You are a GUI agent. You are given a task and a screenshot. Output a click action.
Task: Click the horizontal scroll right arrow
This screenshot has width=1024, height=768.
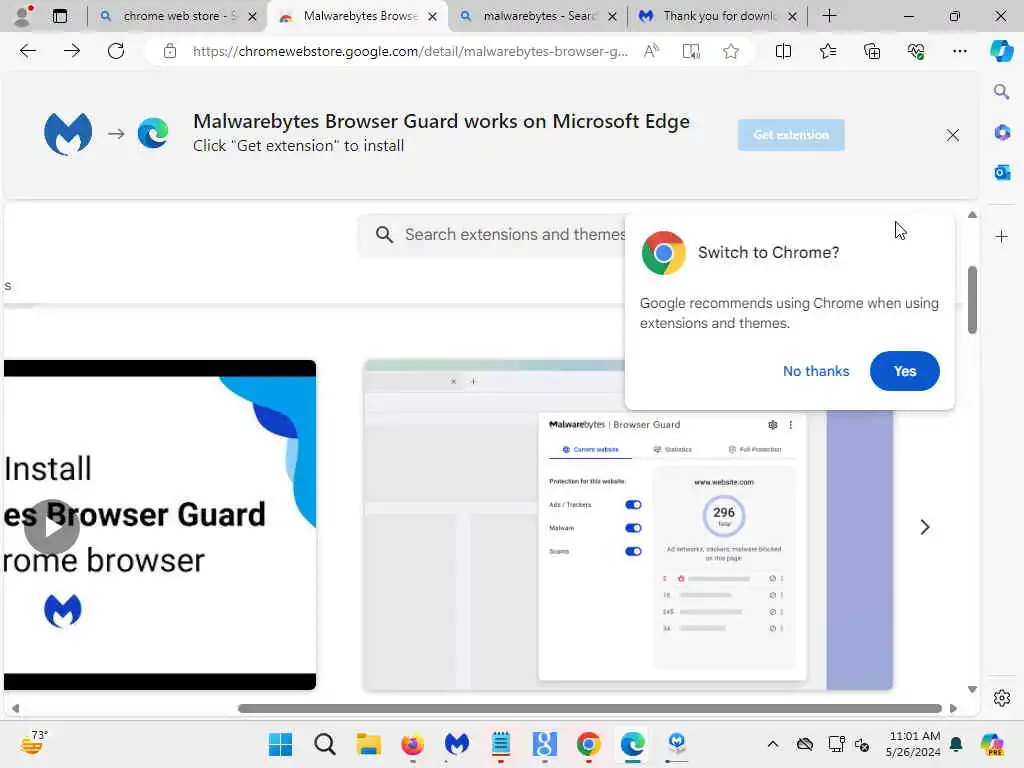click(953, 709)
